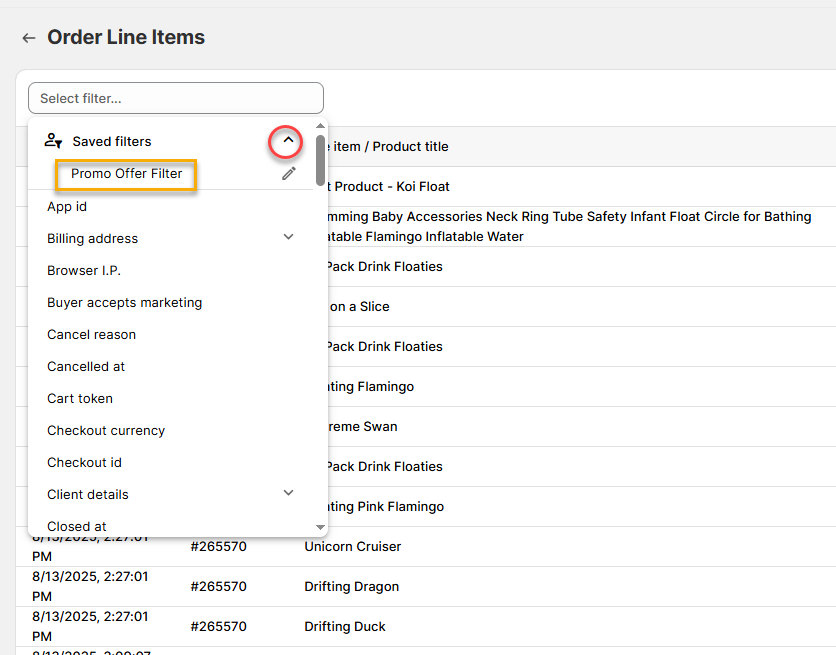Viewport: 836px width, 655px height.
Task: Expand the Client details filter submenu
Action: pyautogui.click(x=288, y=493)
